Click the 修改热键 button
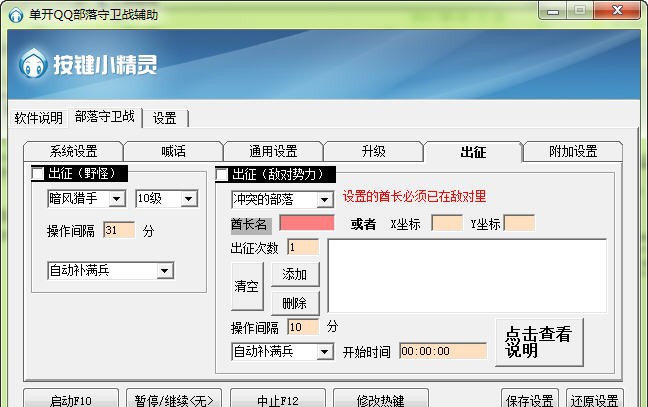Viewport: 648px width, 407px height. pos(381,399)
